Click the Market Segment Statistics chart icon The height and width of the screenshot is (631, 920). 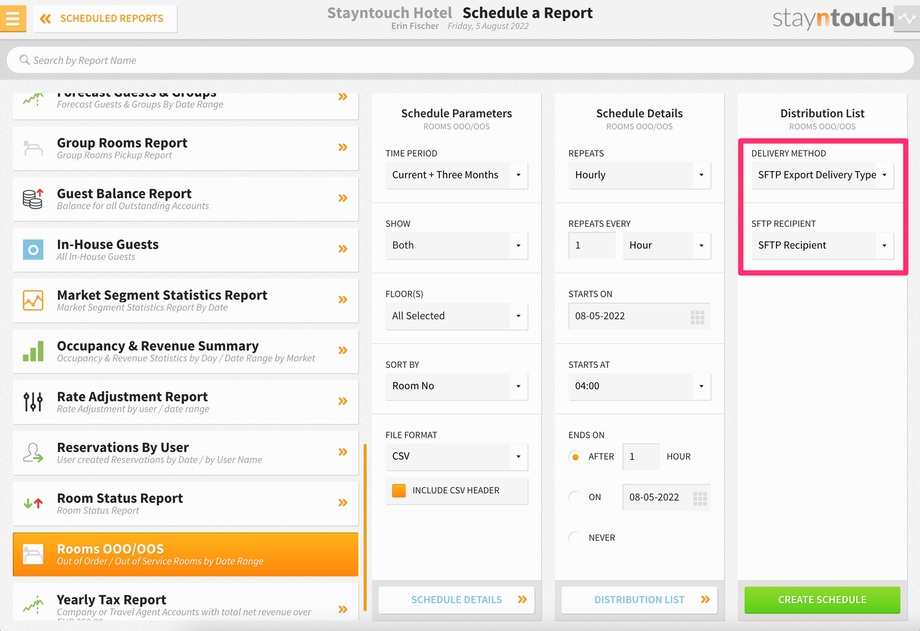(x=33, y=300)
